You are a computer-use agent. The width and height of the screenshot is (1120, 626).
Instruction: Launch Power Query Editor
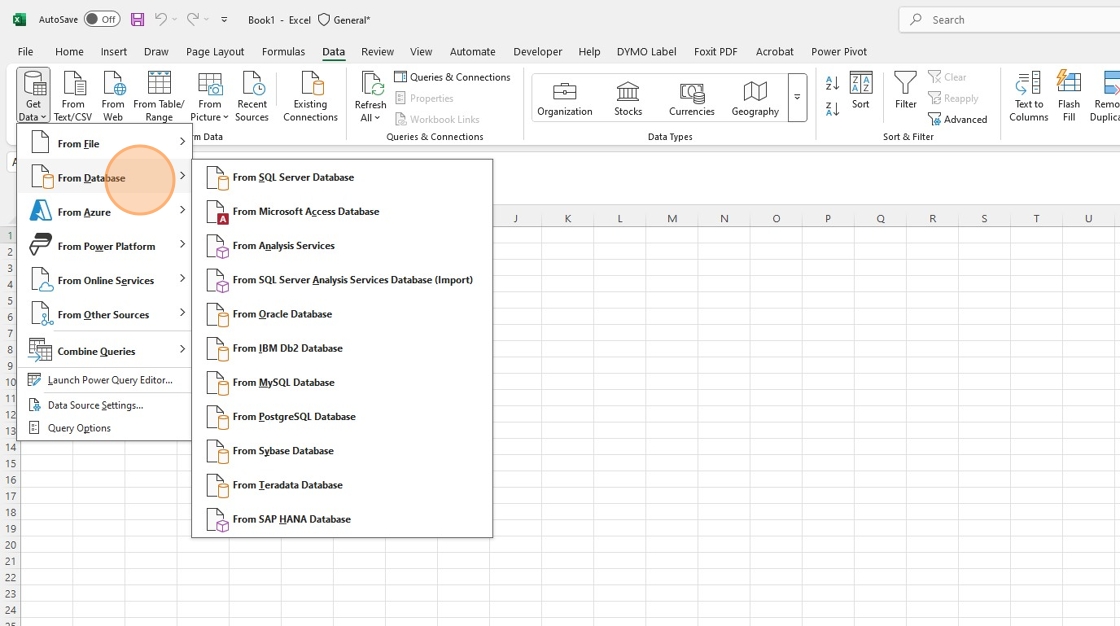[x=110, y=380]
